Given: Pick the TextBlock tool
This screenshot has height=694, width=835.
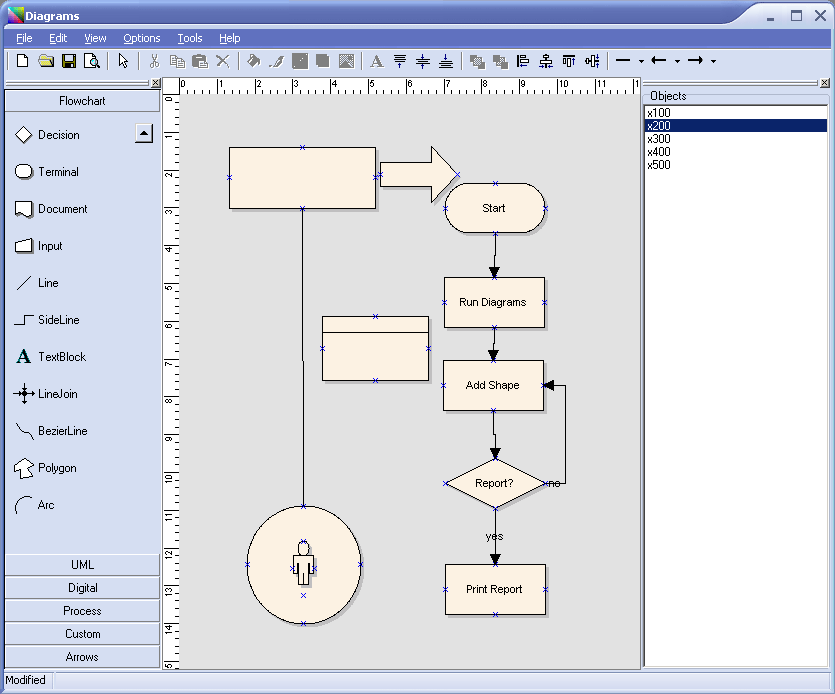Looking at the screenshot, I should click(51, 357).
